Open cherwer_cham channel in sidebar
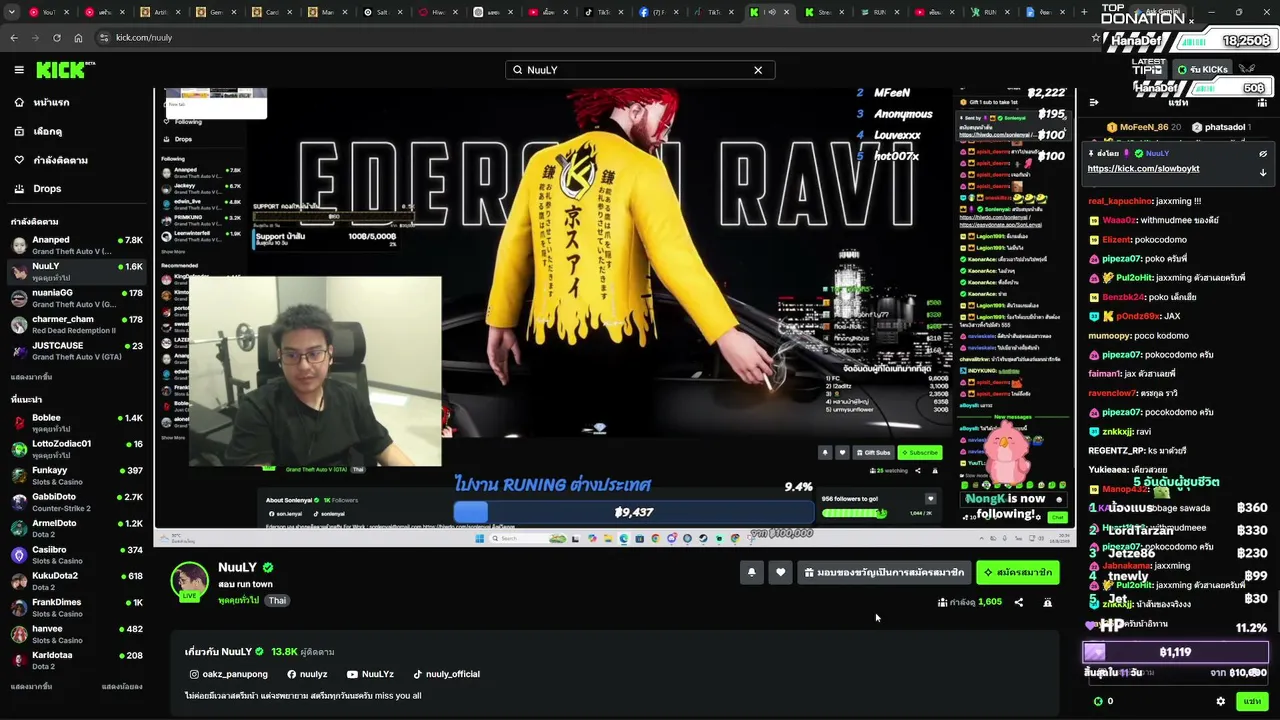This screenshot has width=1280, height=720. pyautogui.click(x=78, y=324)
